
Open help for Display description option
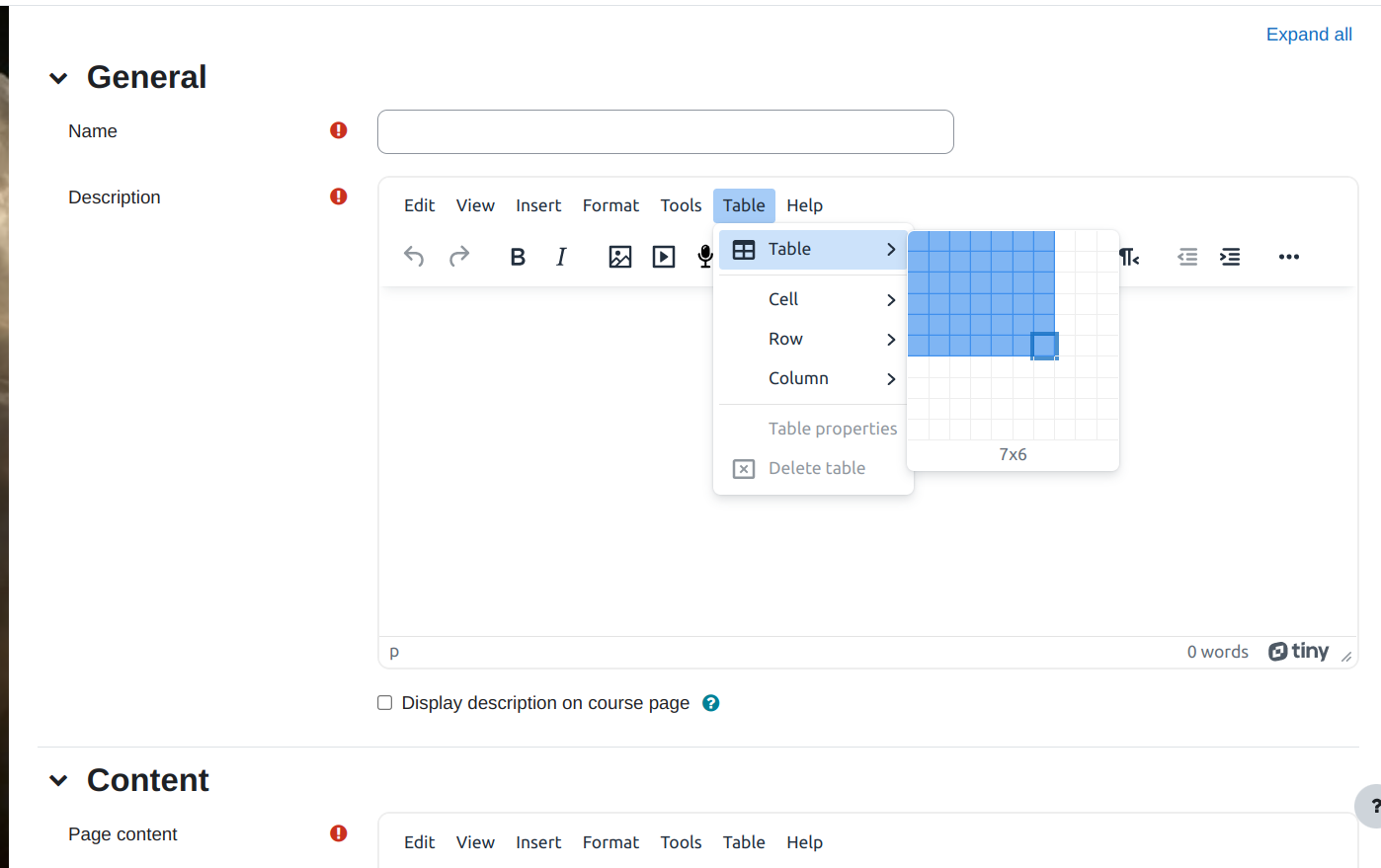point(710,703)
